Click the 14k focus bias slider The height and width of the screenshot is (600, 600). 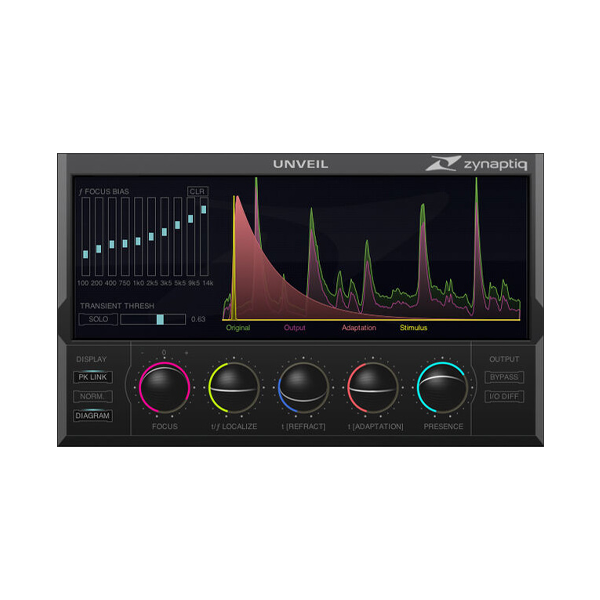204,236
